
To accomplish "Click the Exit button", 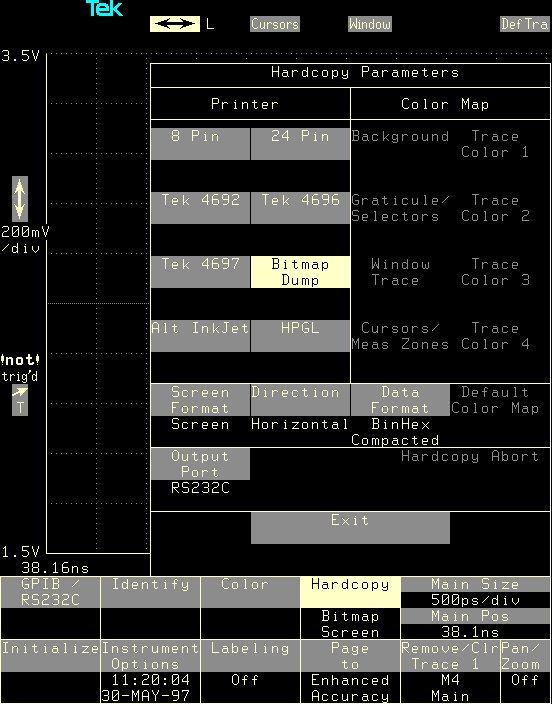I will [x=350, y=528].
